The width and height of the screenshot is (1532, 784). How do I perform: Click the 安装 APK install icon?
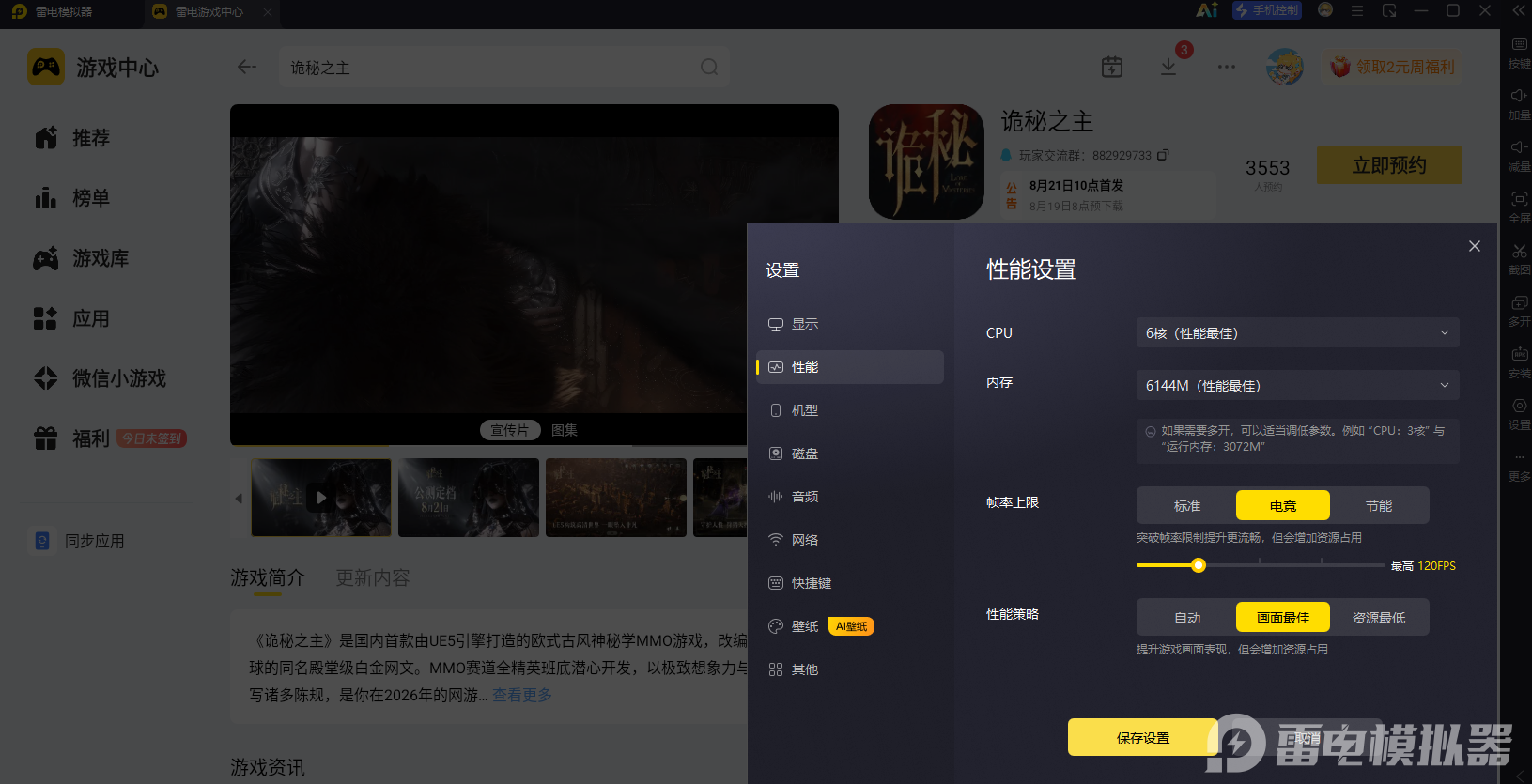pos(1519,362)
